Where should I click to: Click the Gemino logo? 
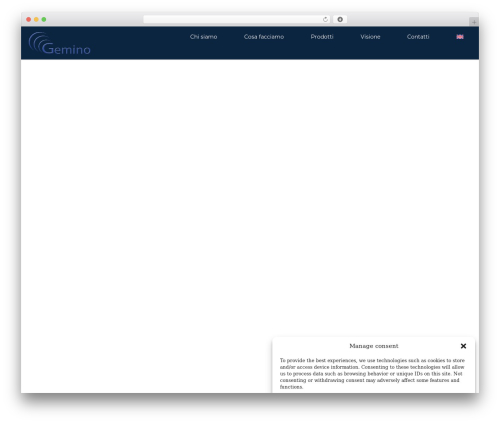click(x=59, y=43)
